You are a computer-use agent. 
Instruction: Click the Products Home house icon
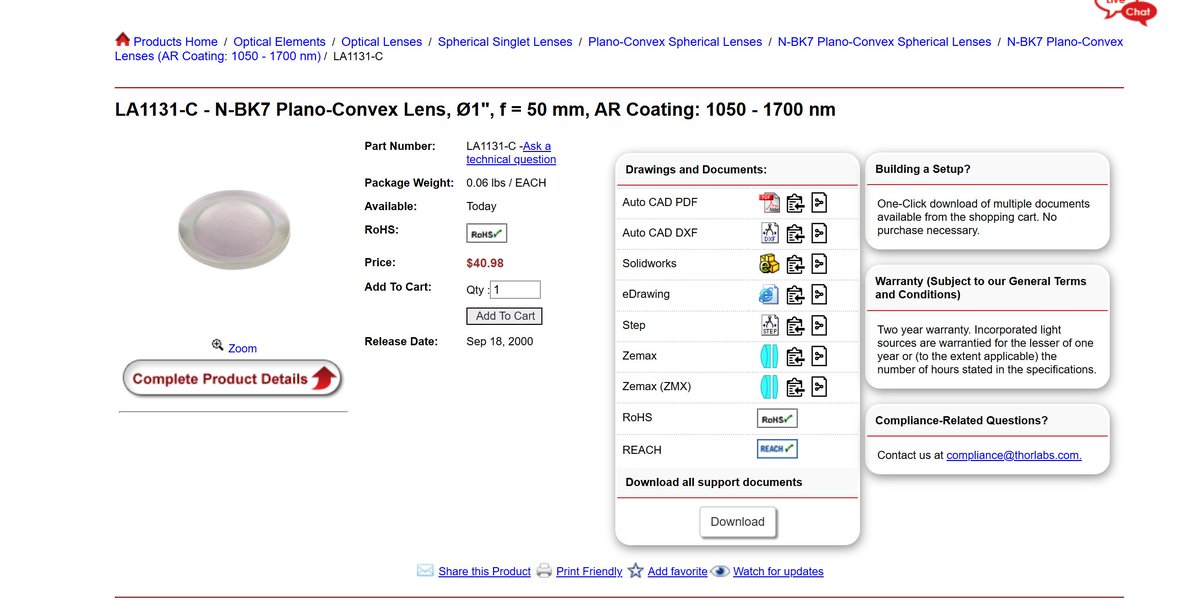[x=123, y=39]
